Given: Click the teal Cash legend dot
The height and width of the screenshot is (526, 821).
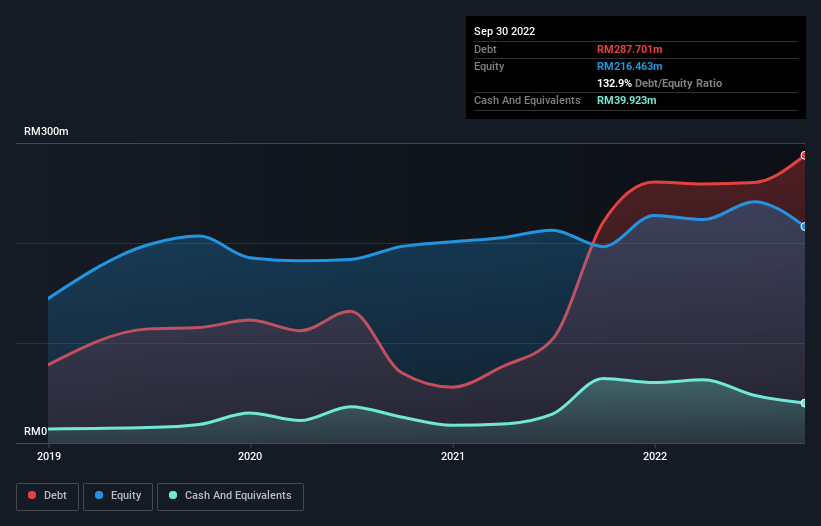Looking at the screenshot, I should [x=173, y=495].
